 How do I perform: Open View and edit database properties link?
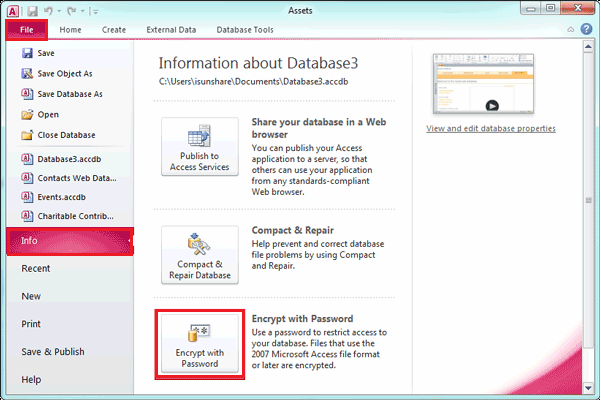pos(491,128)
